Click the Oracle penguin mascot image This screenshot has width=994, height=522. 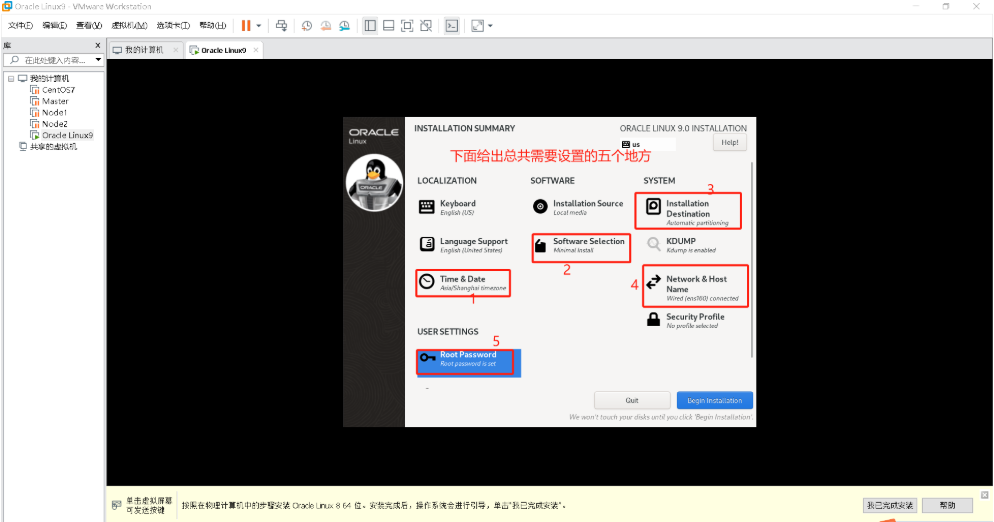pyautogui.click(x=374, y=183)
